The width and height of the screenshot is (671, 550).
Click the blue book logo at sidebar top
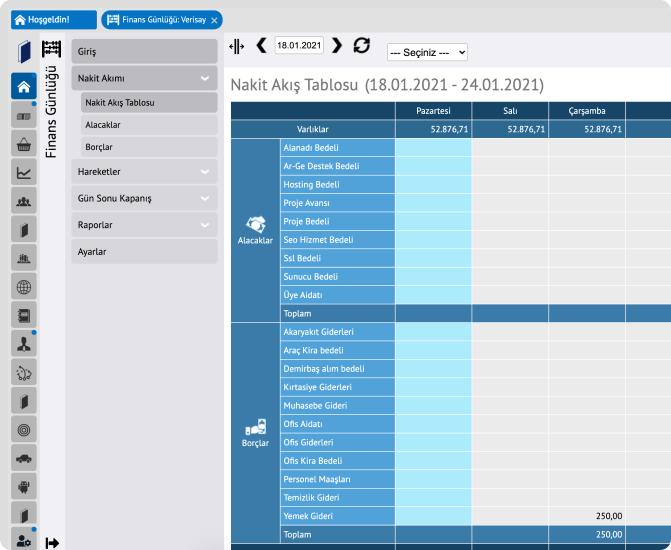click(x=24, y=51)
